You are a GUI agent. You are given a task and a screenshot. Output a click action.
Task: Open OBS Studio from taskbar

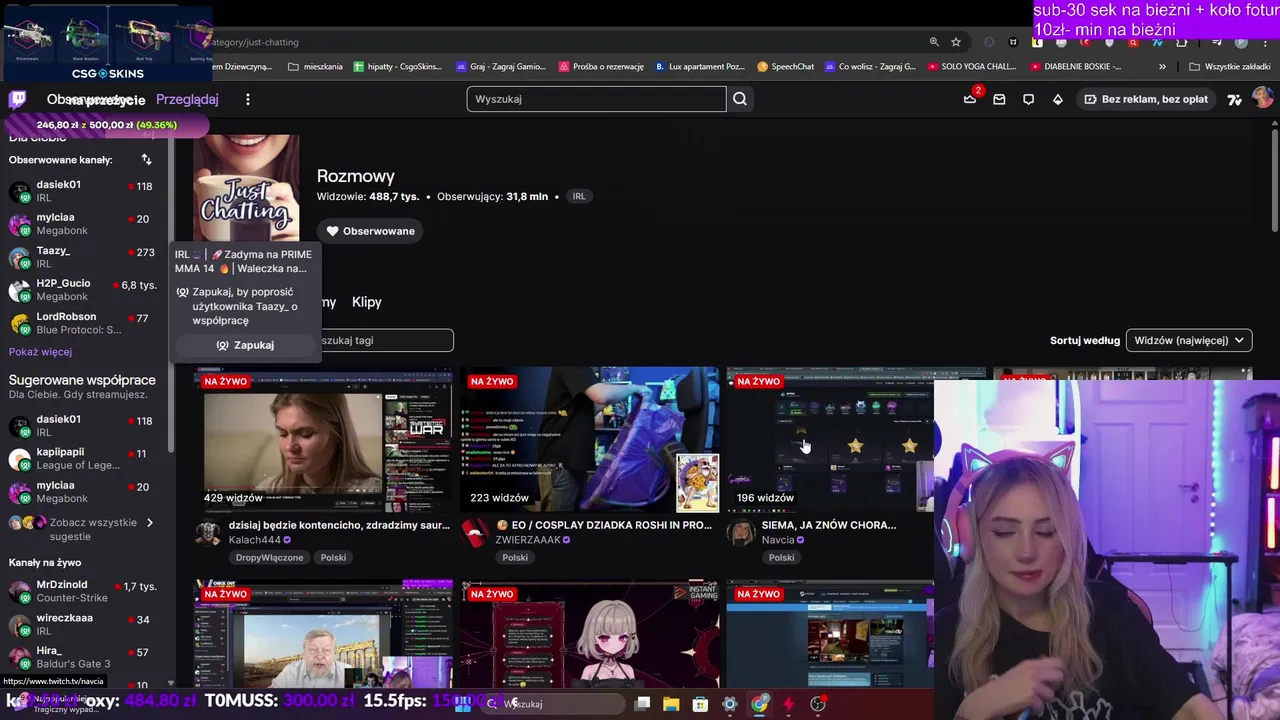pos(818,704)
